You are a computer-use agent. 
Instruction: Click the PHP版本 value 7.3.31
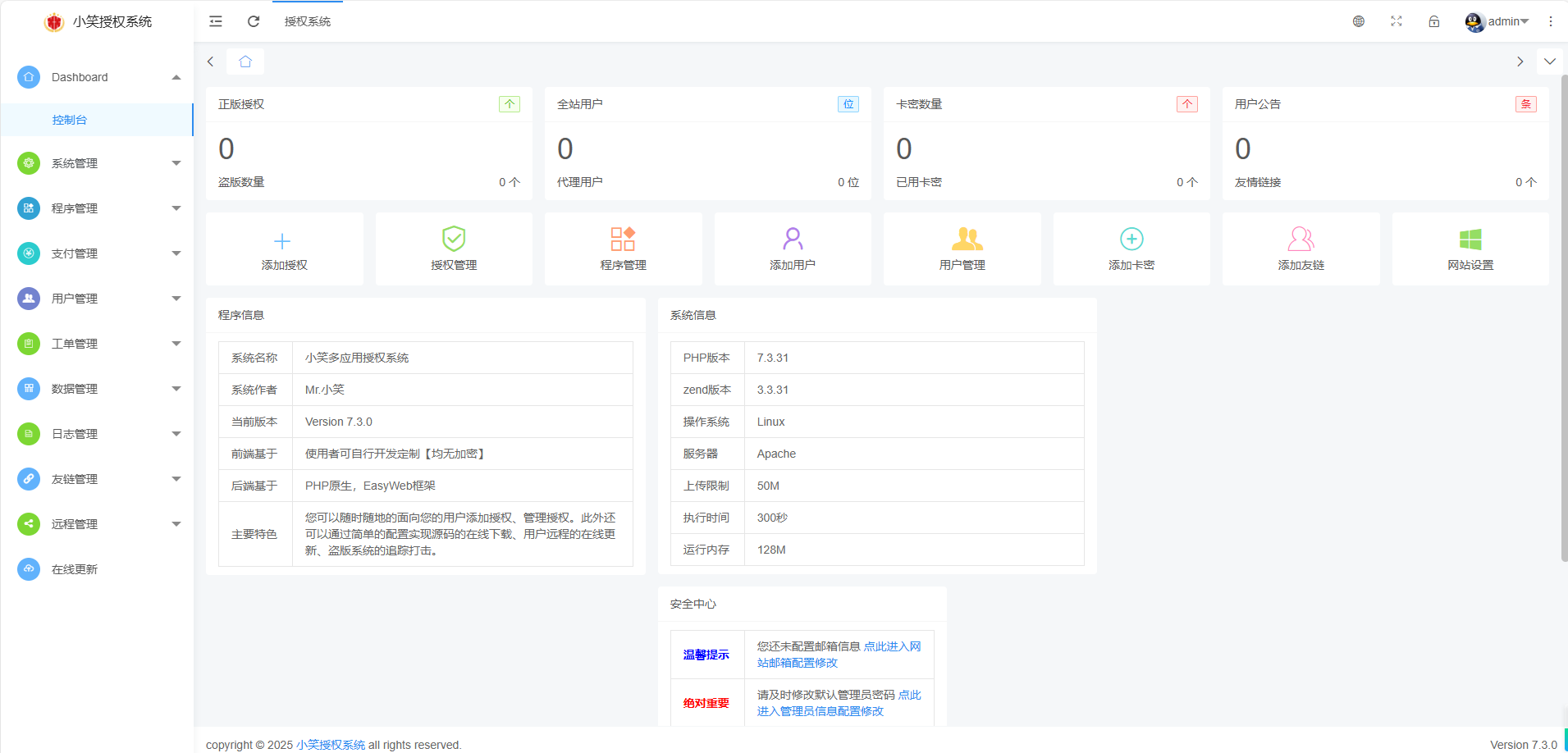773,358
